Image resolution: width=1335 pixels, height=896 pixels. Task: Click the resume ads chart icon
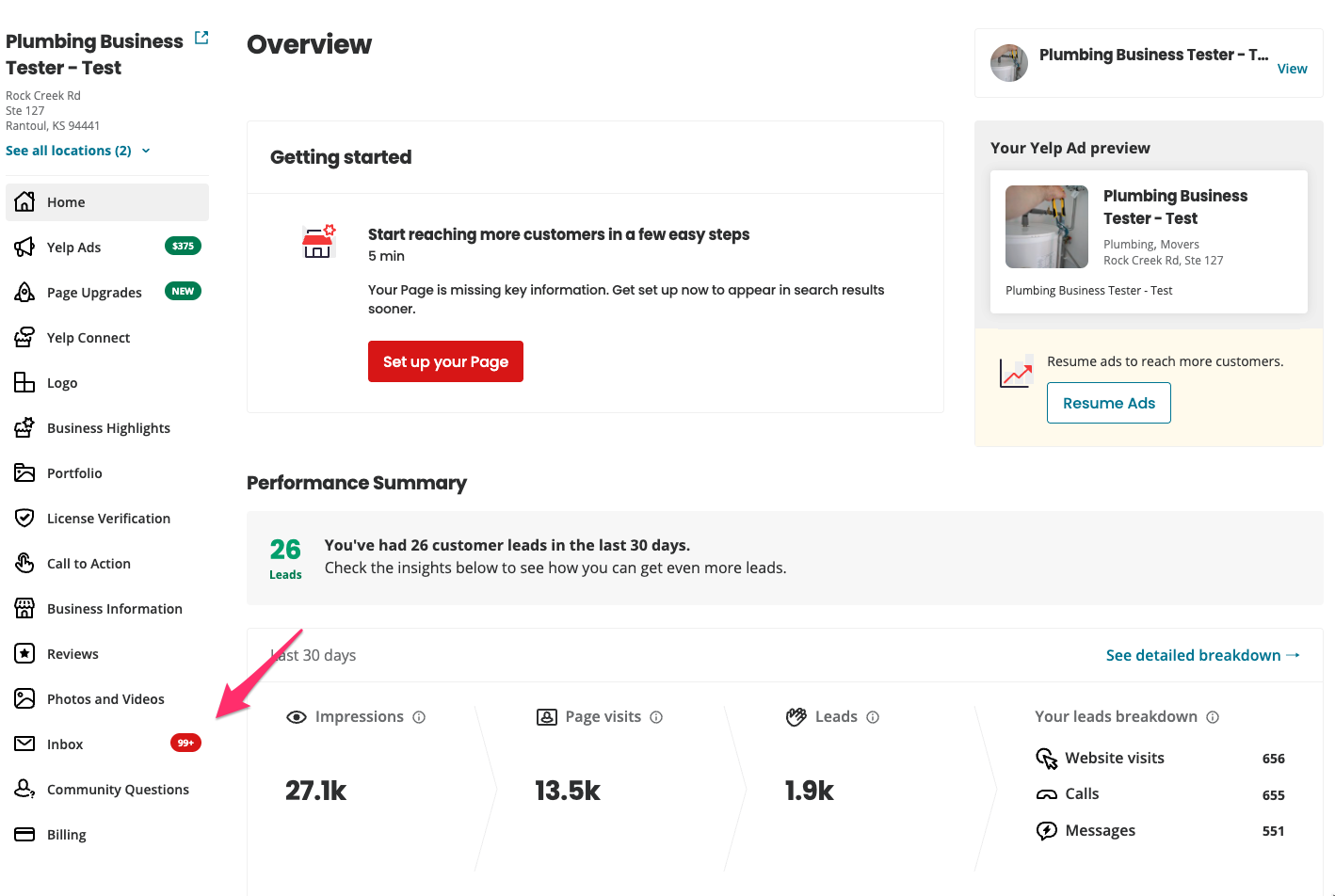(1016, 372)
